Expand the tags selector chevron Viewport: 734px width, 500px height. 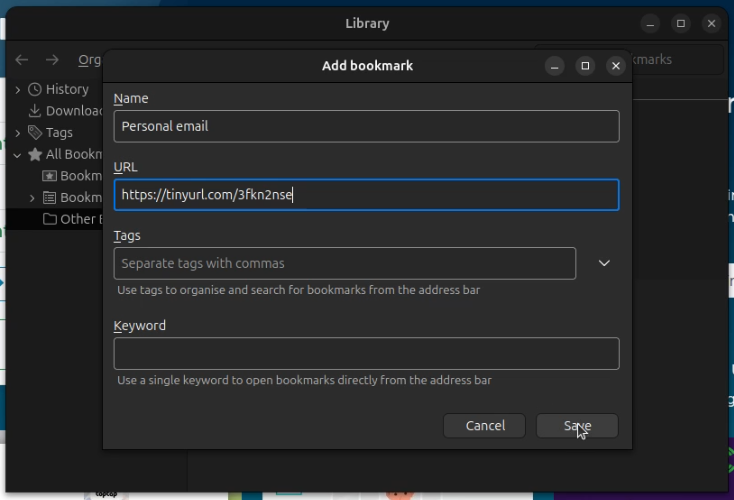click(604, 263)
